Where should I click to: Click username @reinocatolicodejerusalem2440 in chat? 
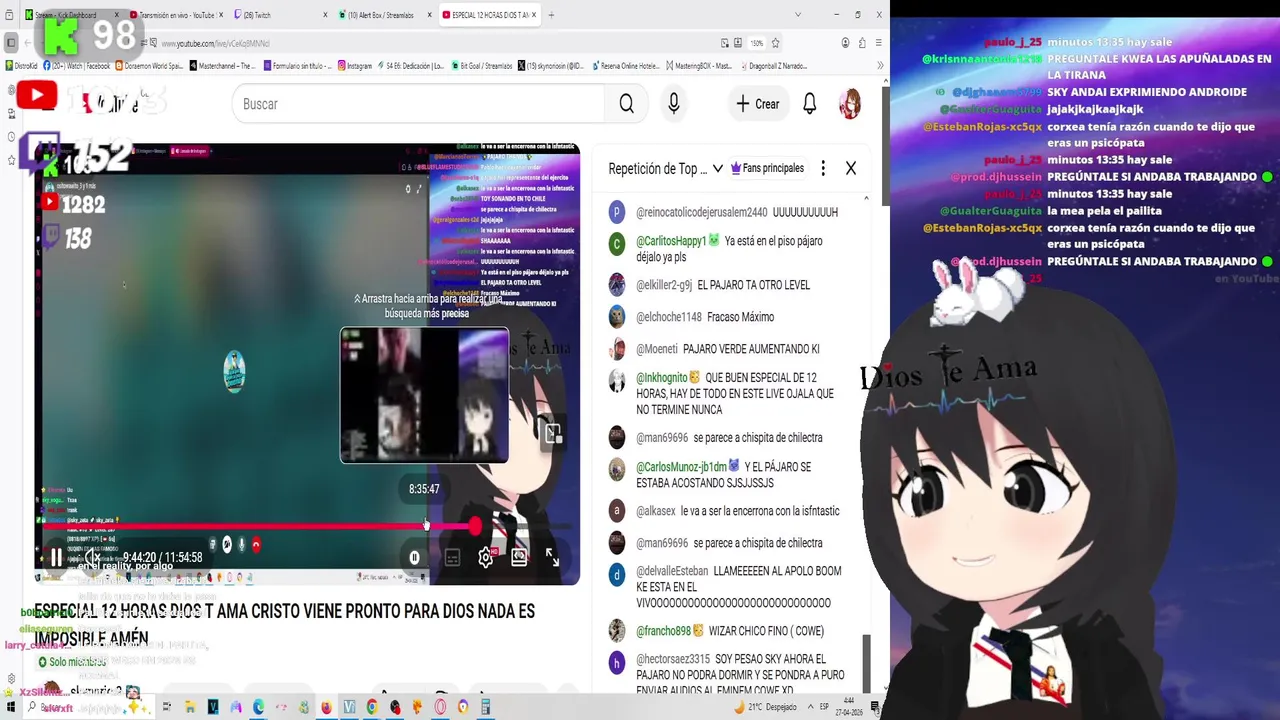point(702,213)
